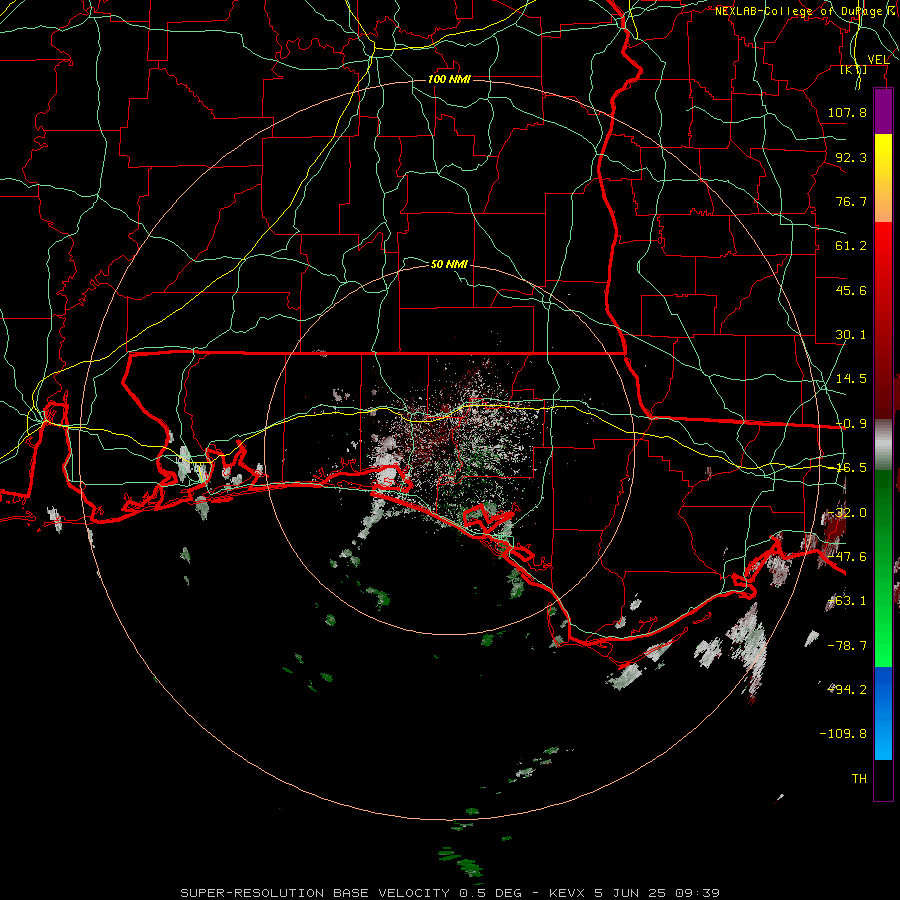Click the -94.2 velocity scale value
The height and width of the screenshot is (900, 900).
pyautogui.click(x=847, y=690)
